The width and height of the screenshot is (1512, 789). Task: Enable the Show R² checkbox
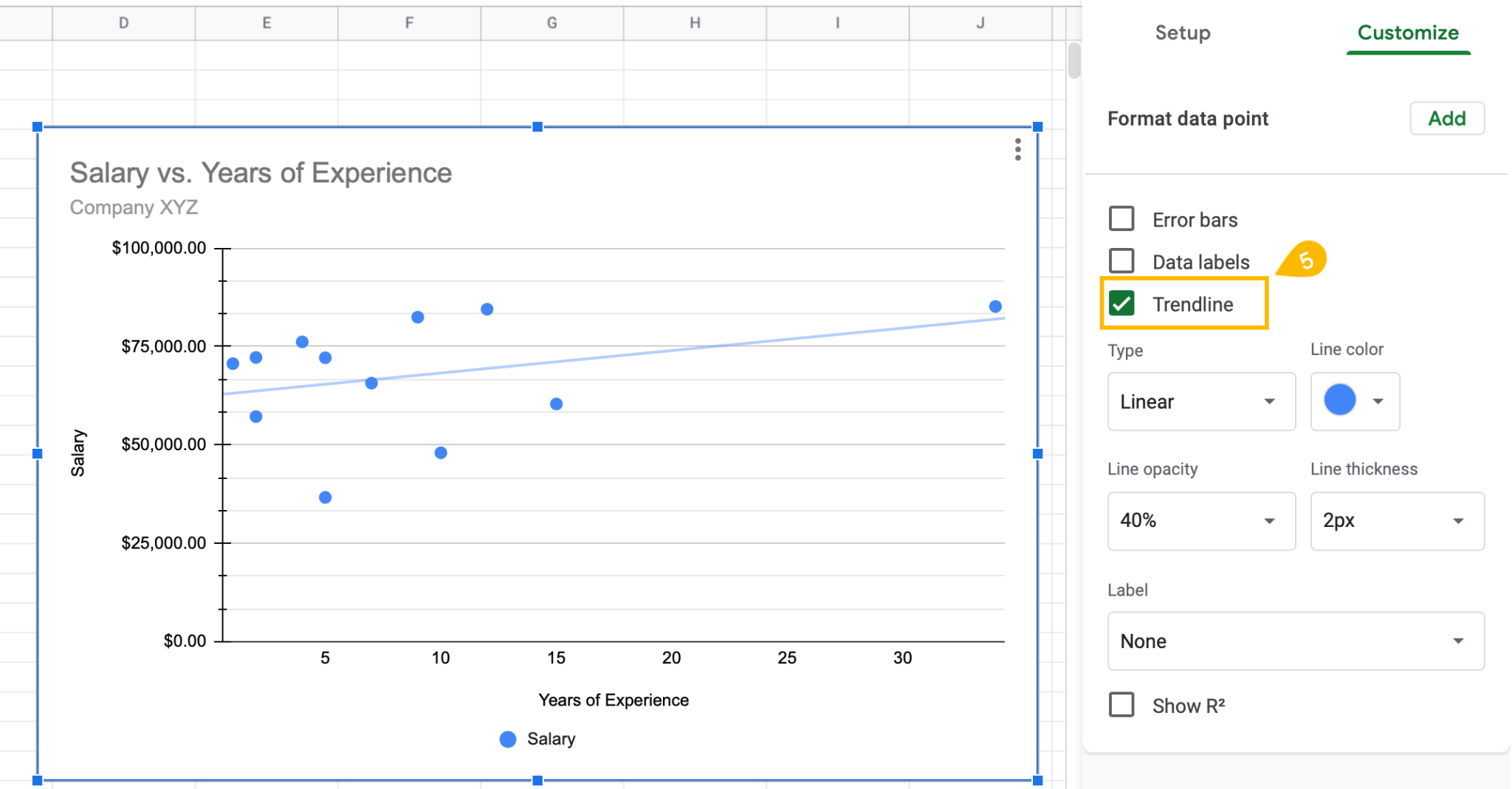click(x=1121, y=705)
